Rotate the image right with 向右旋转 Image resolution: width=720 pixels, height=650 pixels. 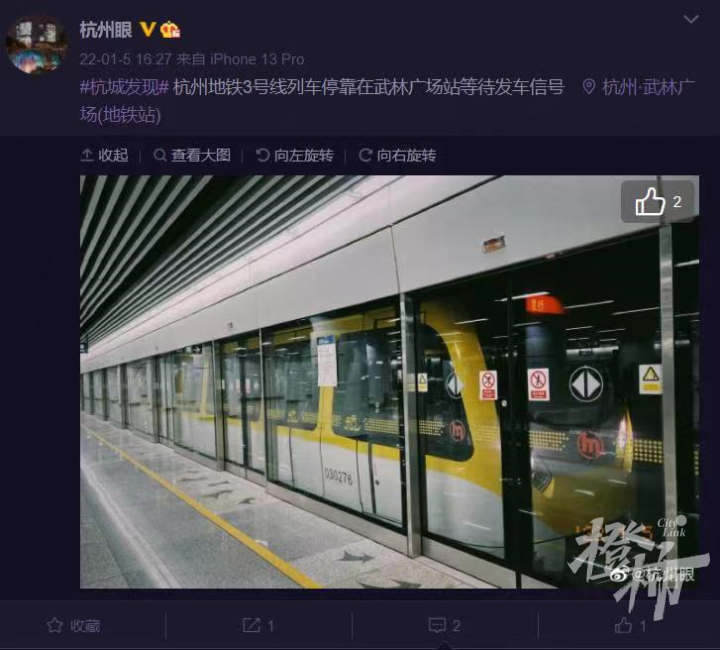(397, 156)
